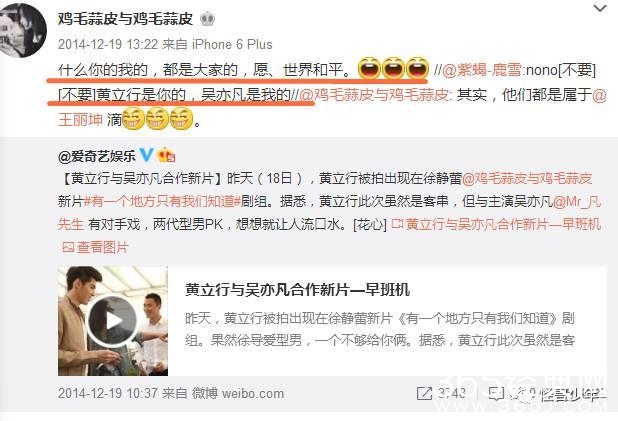This screenshot has width=618, height=421.
Task: Click the poster's profile avatar
Action: pyautogui.click(x=23, y=30)
